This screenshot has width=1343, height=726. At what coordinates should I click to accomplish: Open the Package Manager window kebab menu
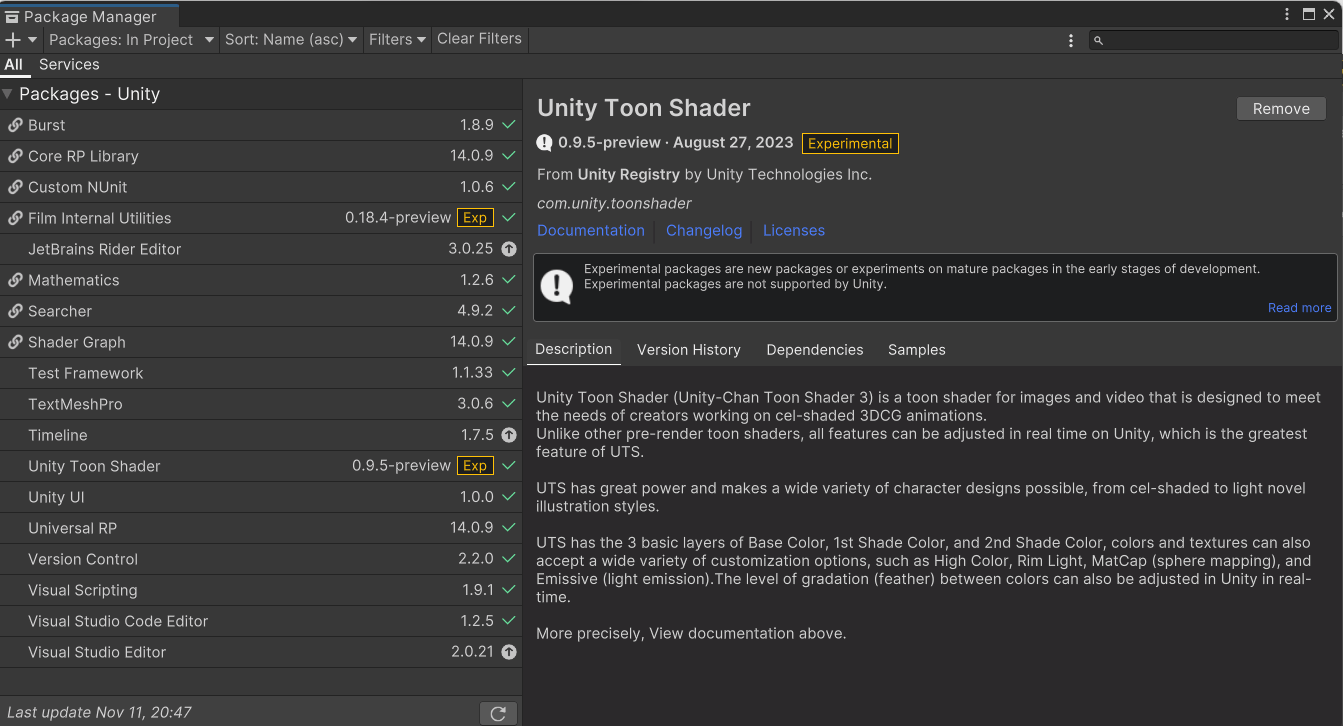click(1288, 14)
